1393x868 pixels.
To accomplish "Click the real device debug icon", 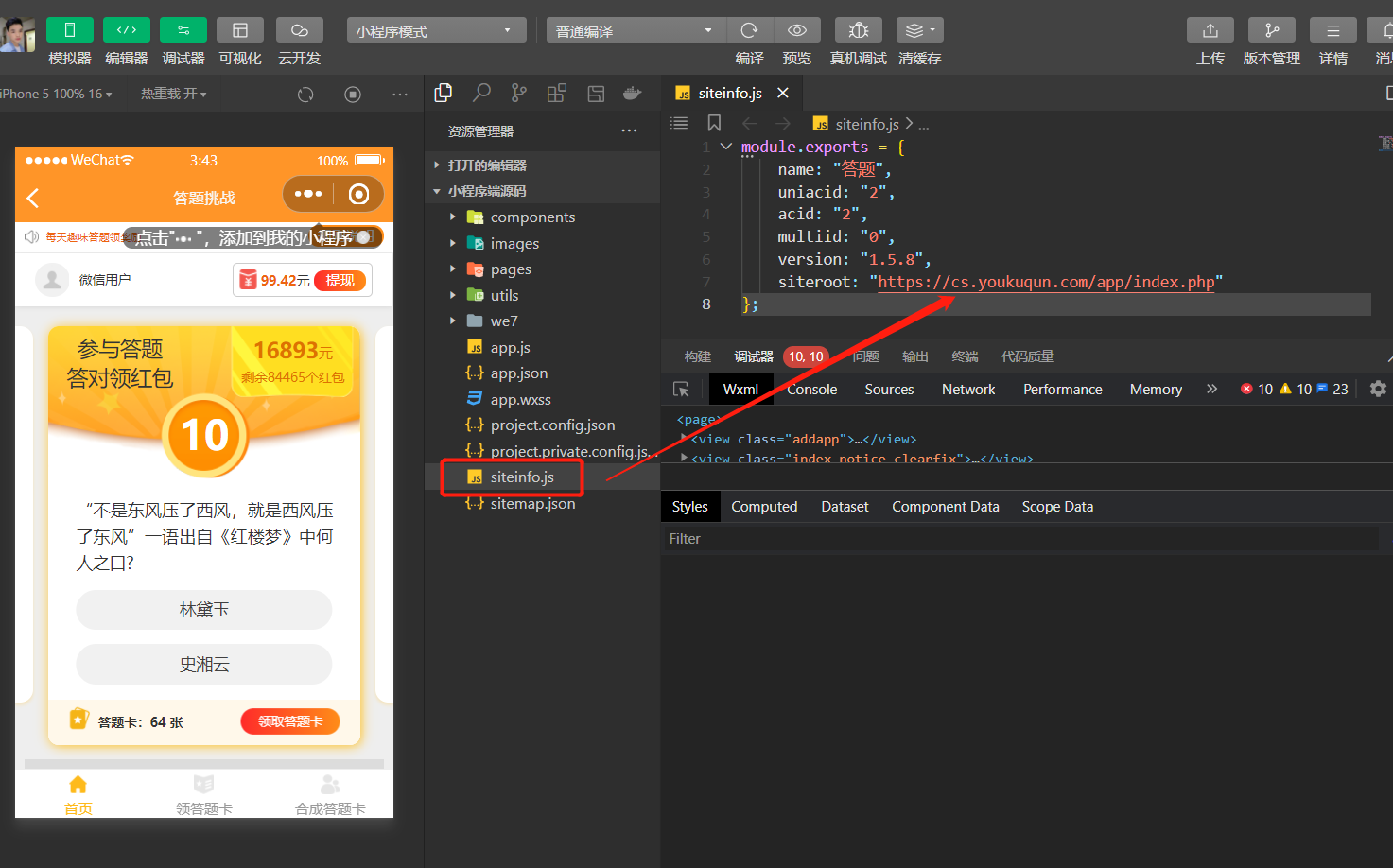I will [x=859, y=30].
